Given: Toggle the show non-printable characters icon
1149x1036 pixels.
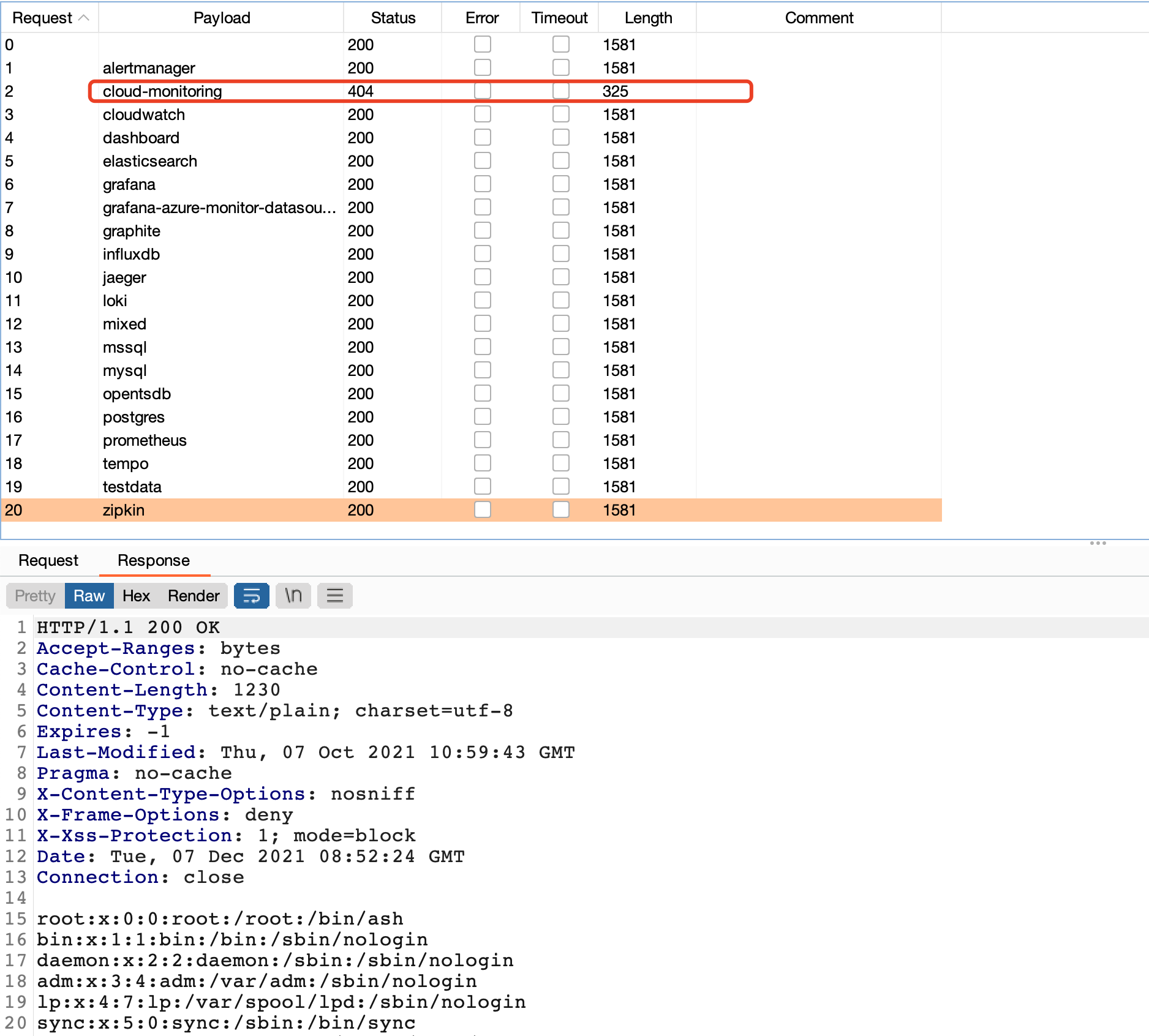Looking at the screenshot, I should click(293, 596).
